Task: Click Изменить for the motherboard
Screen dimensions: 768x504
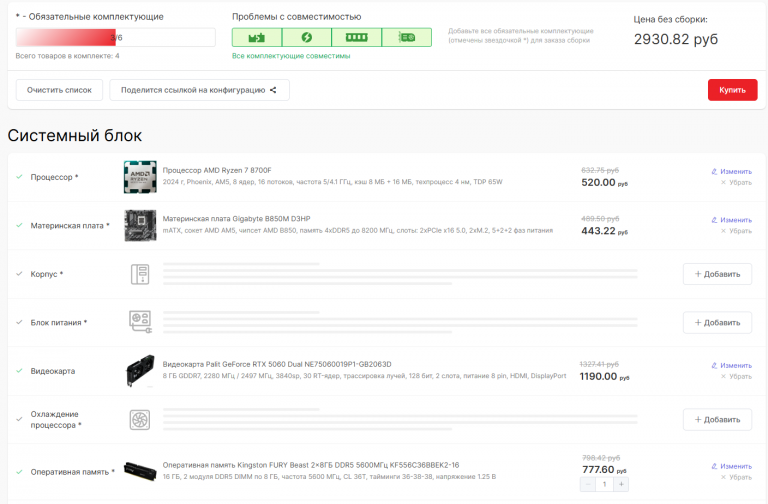Action: pos(731,220)
